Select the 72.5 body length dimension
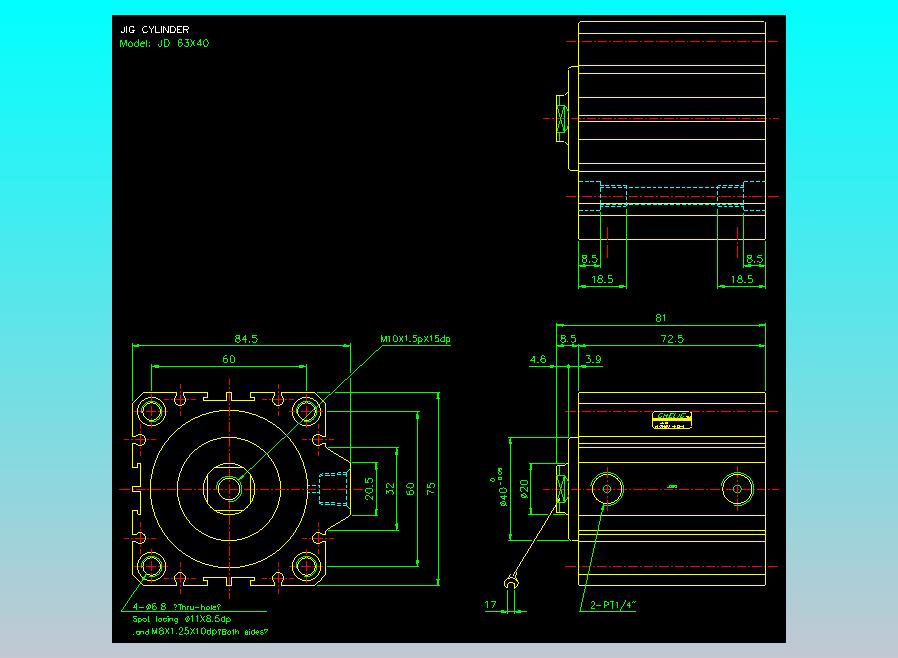 (672, 339)
